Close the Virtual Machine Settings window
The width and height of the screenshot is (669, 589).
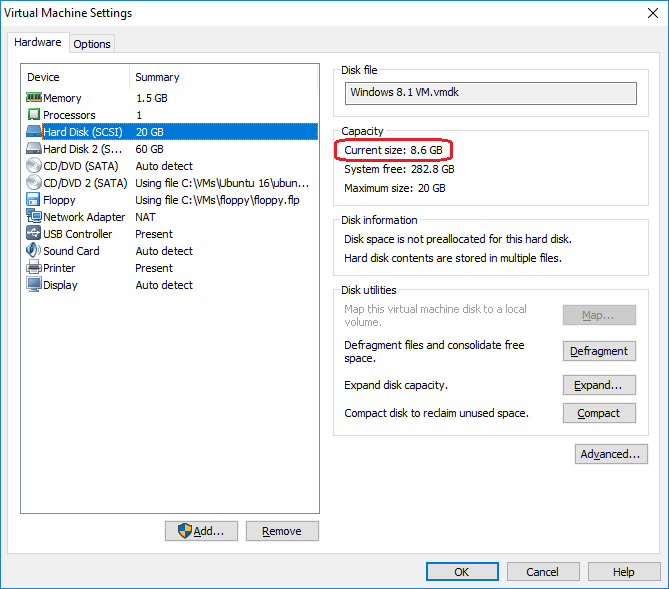pos(652,13)
